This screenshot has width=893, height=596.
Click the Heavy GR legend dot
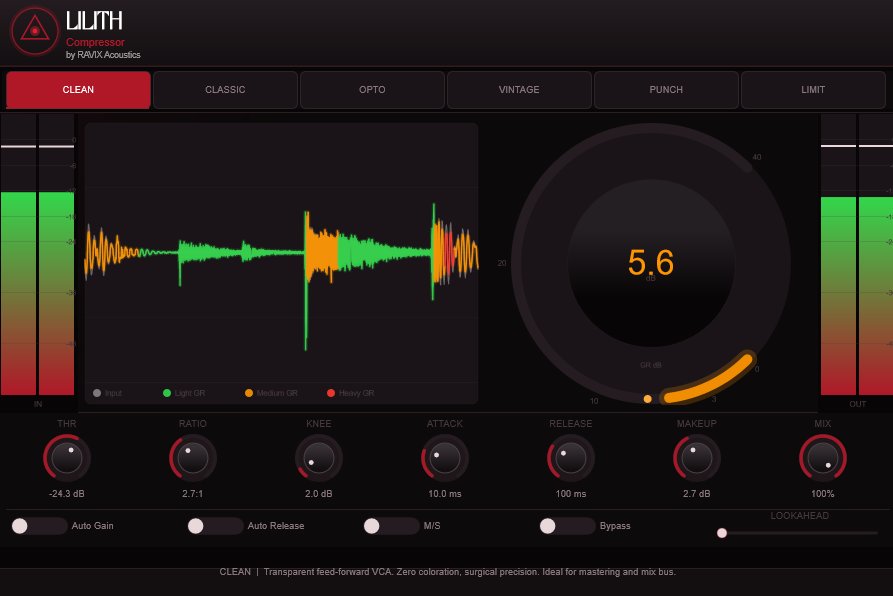pyautogui.click(x=331, y=393)
